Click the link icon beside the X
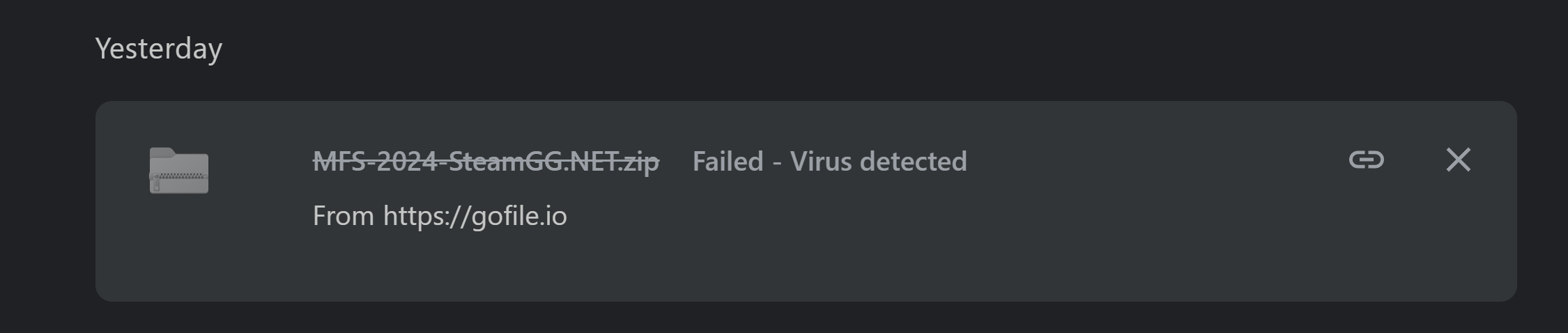The image size is (1568, 333). click(1366, 160)
